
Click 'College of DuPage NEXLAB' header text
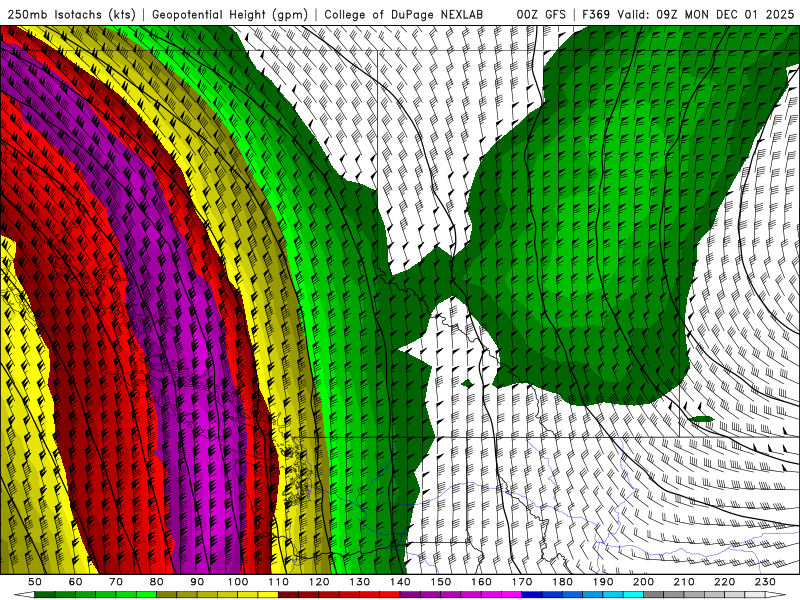pyautogui.click(x=403, y=14)
